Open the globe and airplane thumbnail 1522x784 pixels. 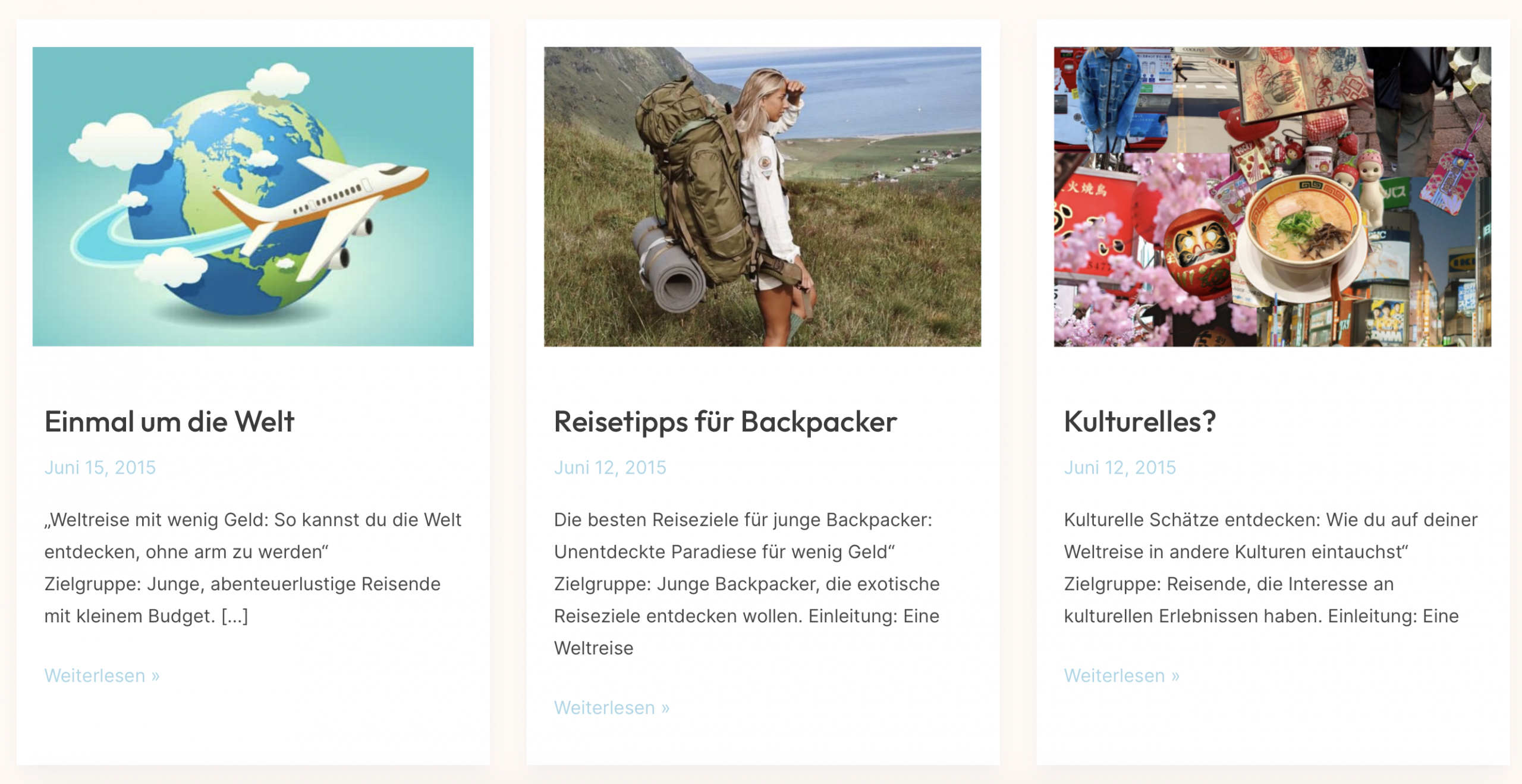253,196
